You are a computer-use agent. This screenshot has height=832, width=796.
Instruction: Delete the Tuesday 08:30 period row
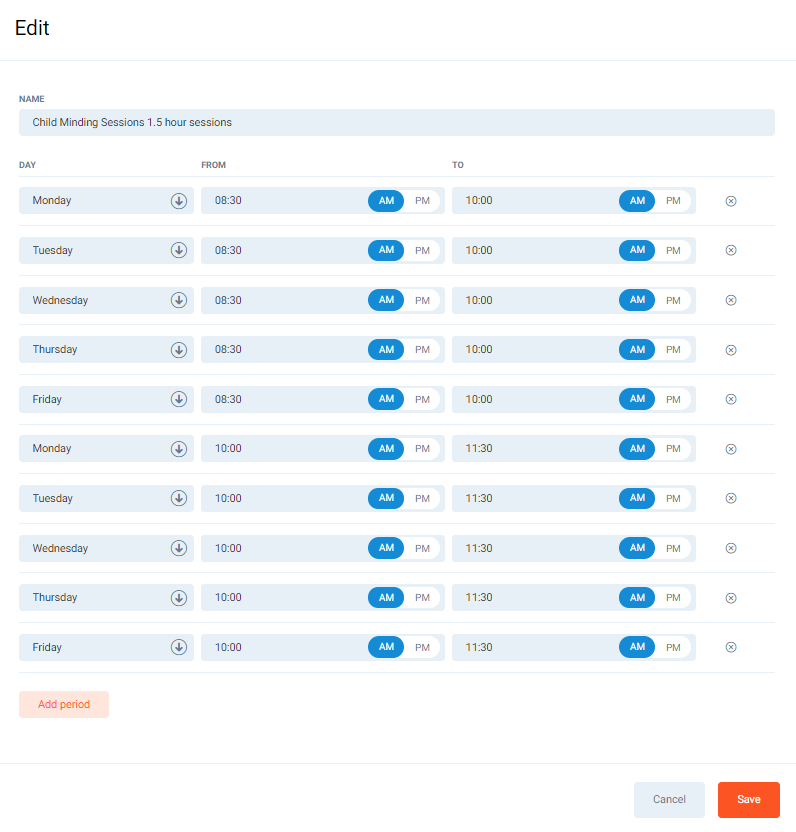730,250
